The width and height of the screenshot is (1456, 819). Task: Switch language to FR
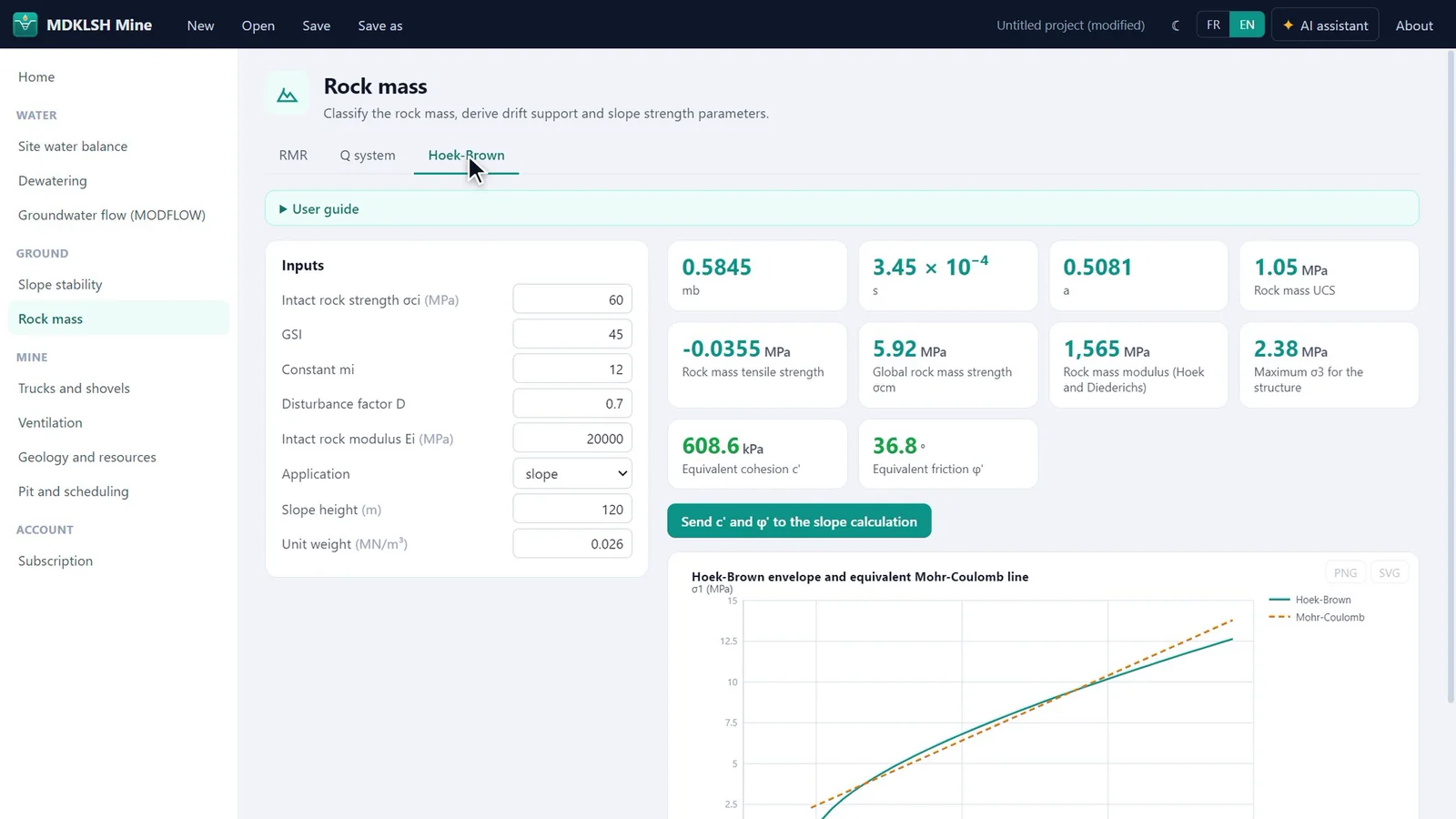tap(1213, 25)
